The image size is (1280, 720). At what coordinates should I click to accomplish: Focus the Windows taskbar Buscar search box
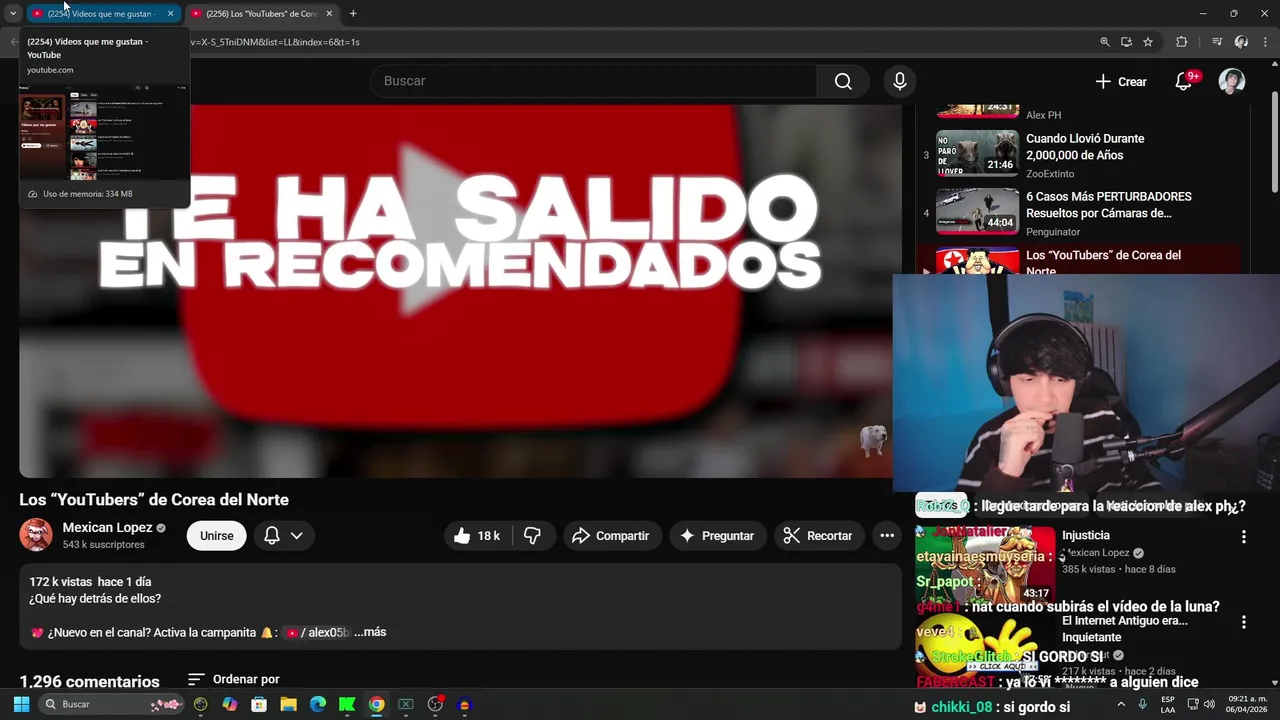(113, 704)
